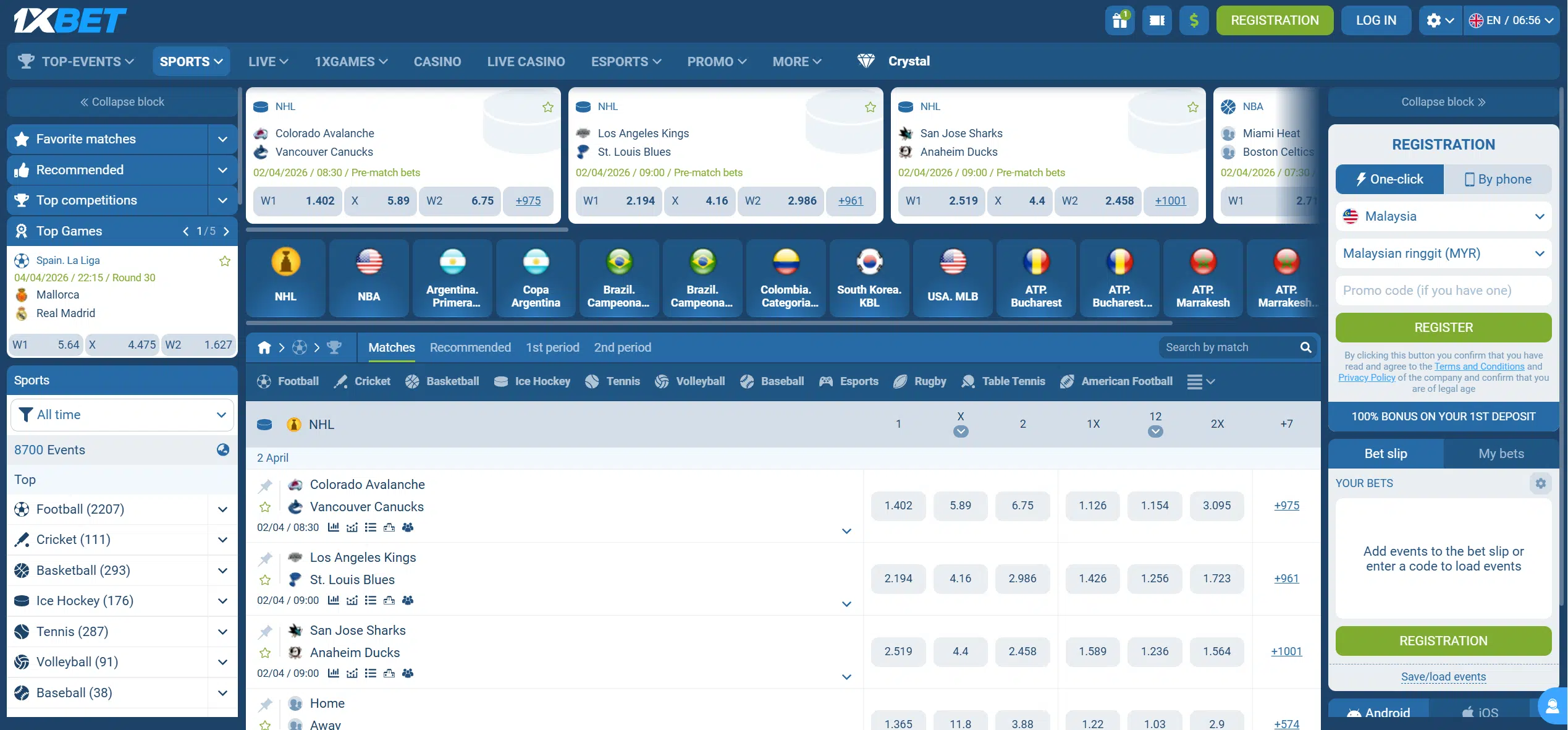
Task: Open the Malaysia country dropdown
Action: point(1444,216)
